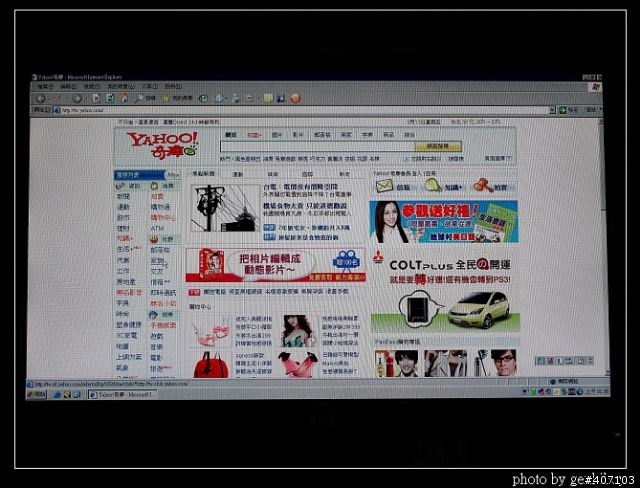Click the Print icon in IE toolbar
The width and height of the screenshot is (640, 488).
click(236, 98)
